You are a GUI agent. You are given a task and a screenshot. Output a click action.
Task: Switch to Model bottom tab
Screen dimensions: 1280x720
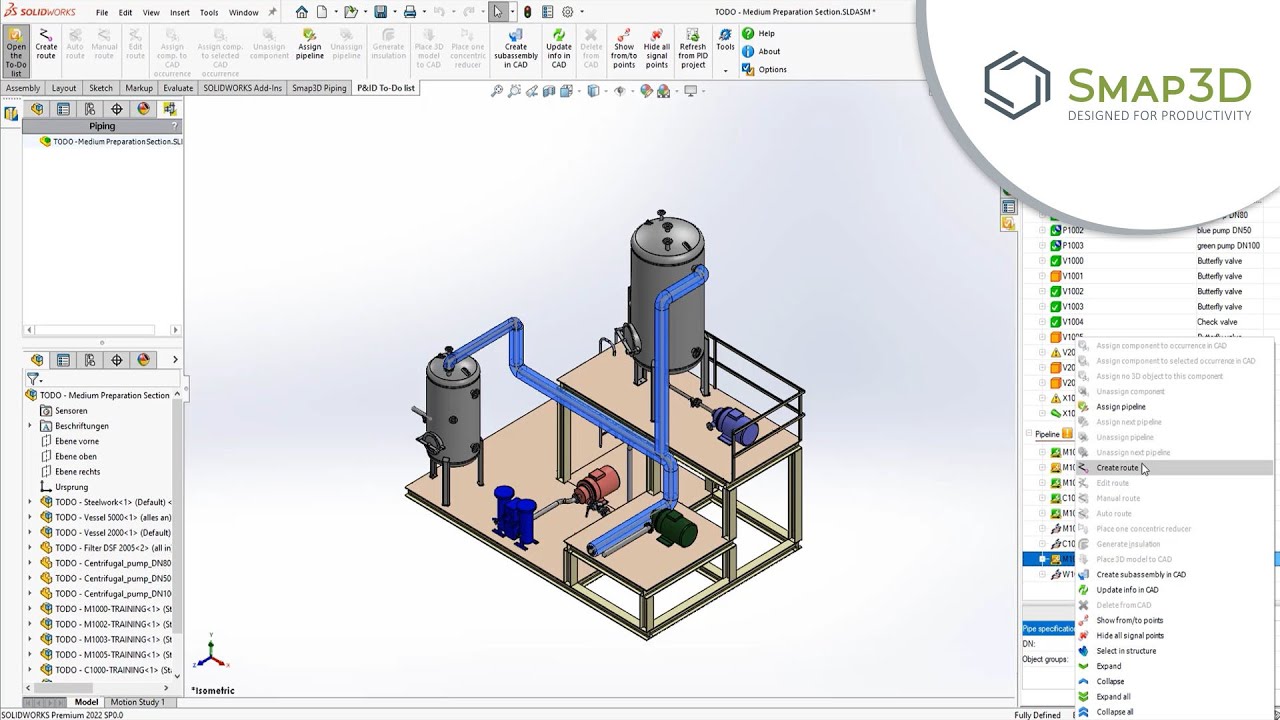86,702
